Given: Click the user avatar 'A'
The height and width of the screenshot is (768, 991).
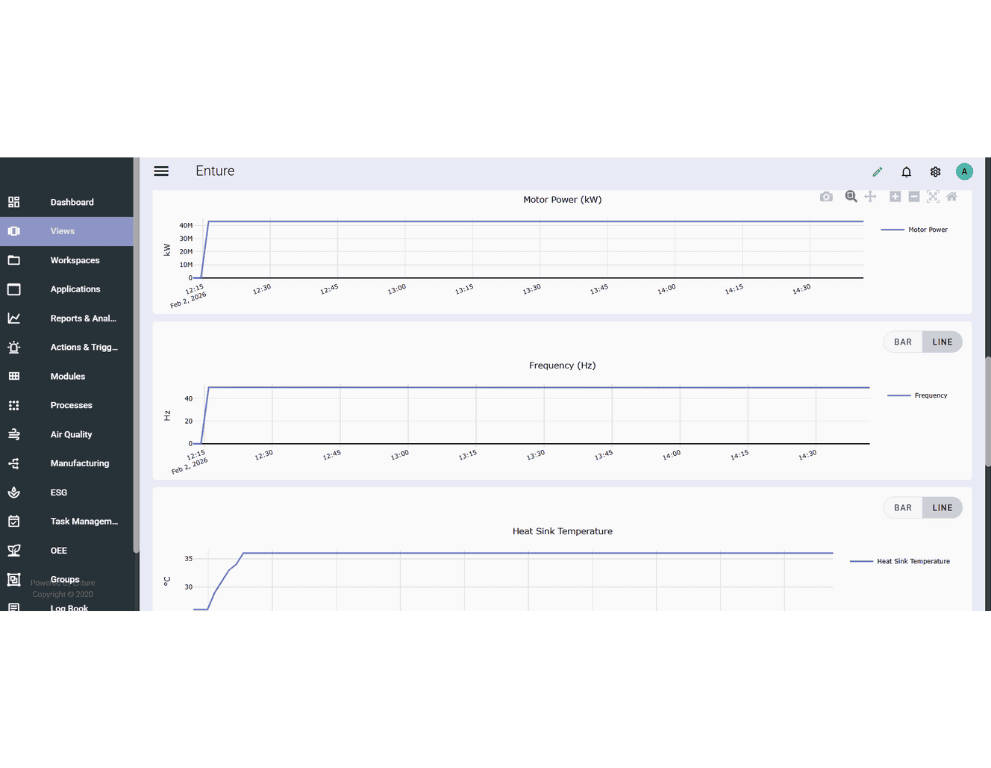Looking at the screenshot, I should click(964, 171).
